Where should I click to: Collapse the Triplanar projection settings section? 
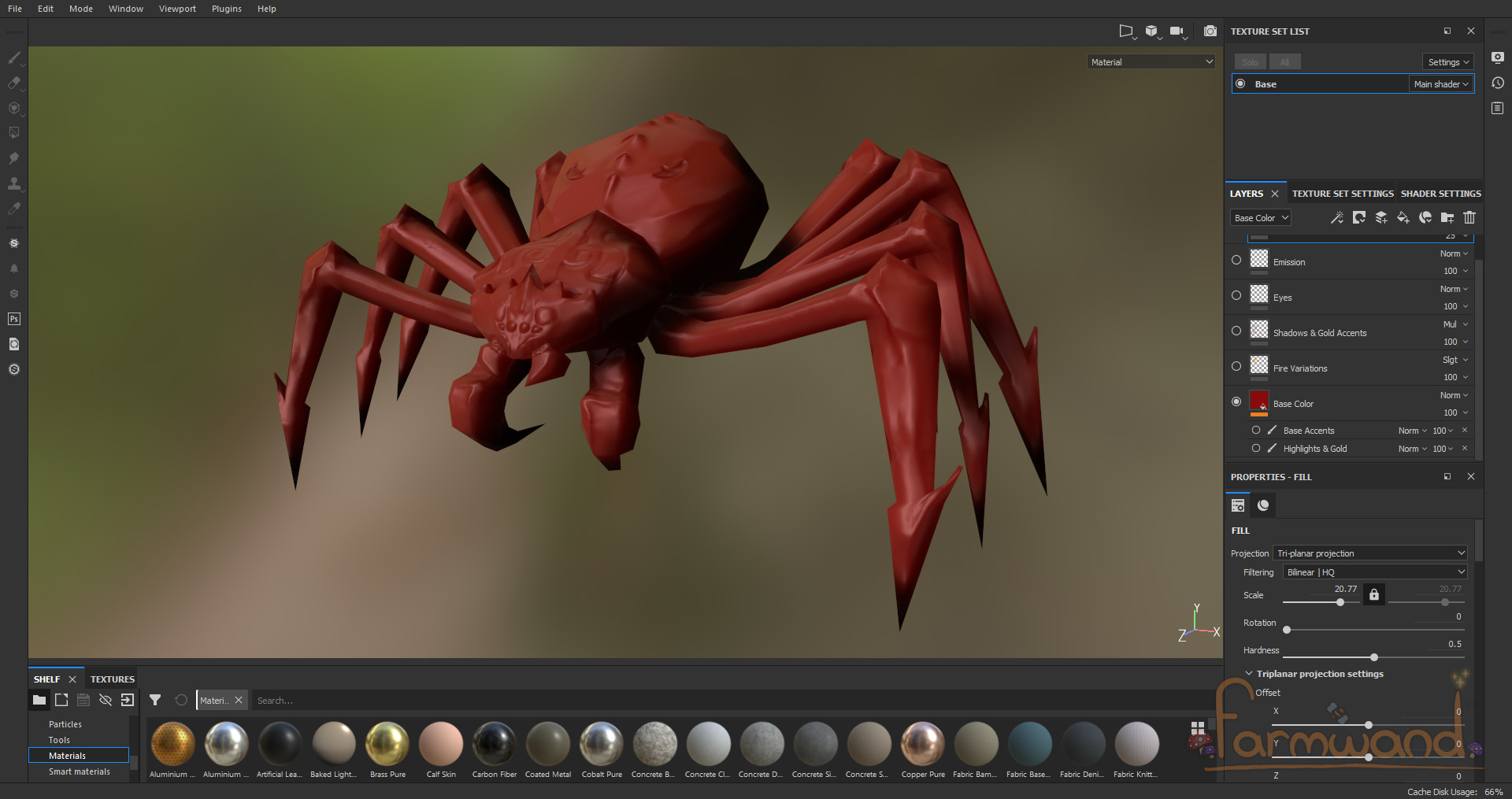[x=1249, y=674]
